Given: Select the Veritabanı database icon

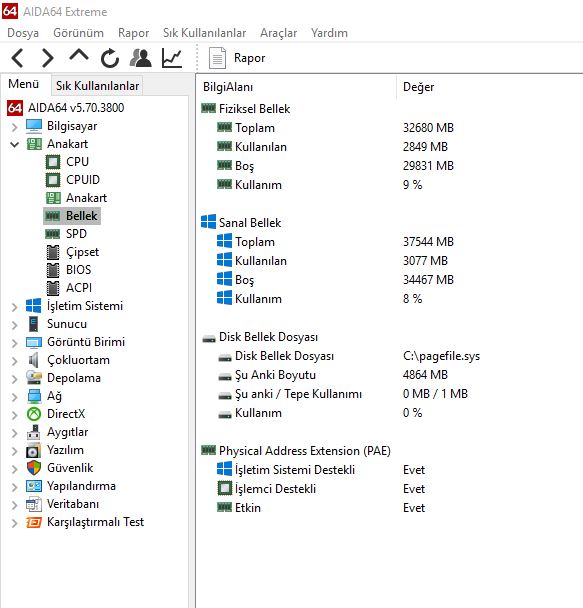Looking at the screenshot, I should pos(34,504).
